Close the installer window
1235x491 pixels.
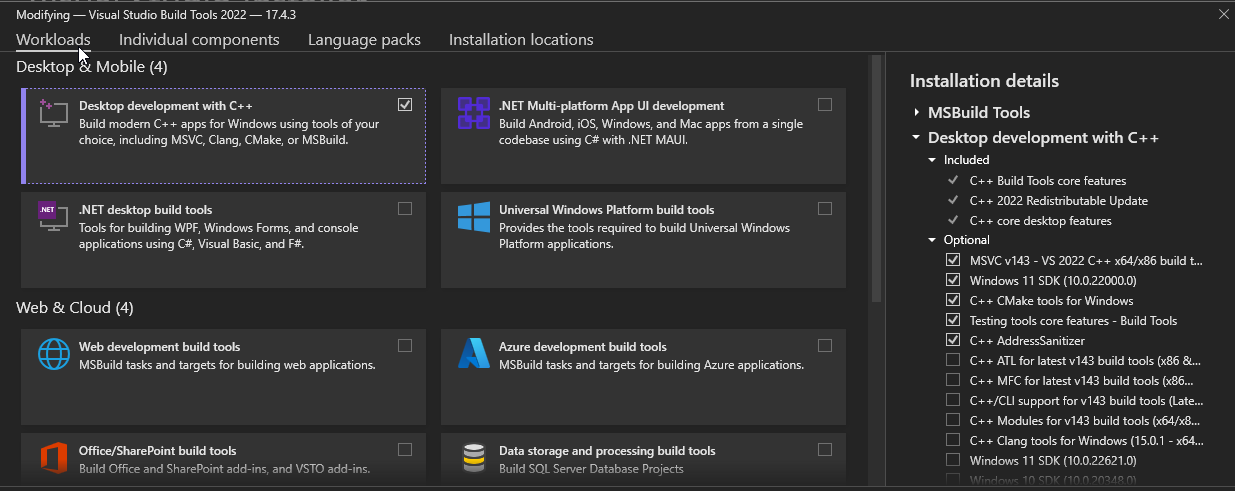1223,14
